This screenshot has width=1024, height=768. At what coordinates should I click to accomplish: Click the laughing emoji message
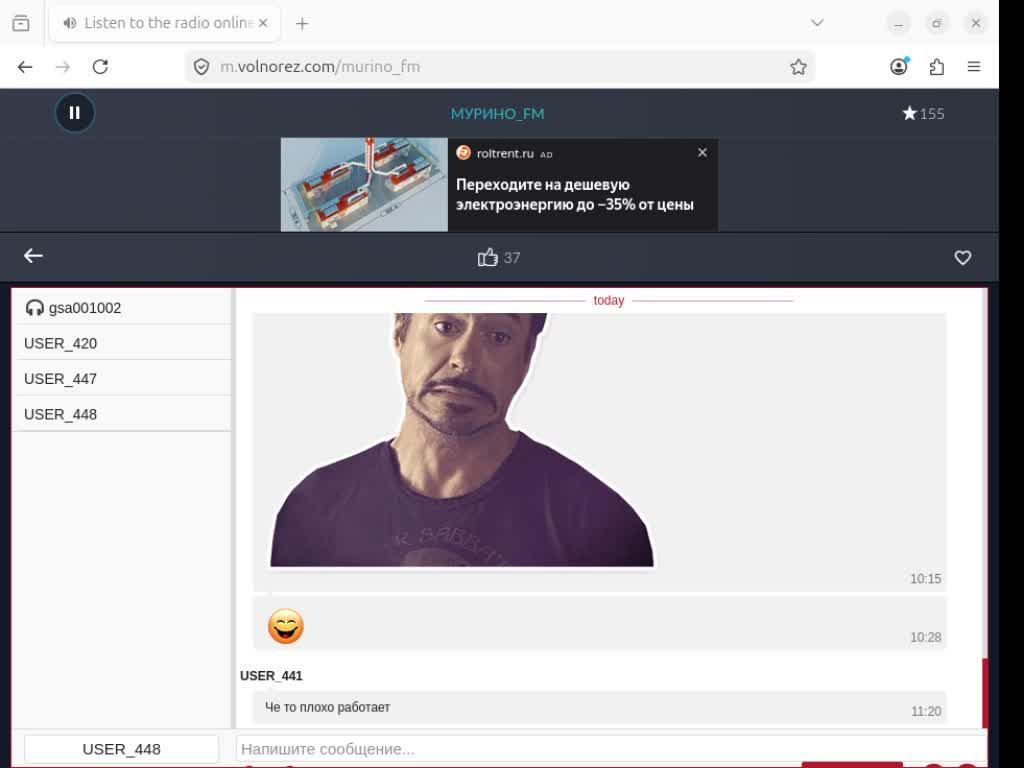click(x=286, y=626)
